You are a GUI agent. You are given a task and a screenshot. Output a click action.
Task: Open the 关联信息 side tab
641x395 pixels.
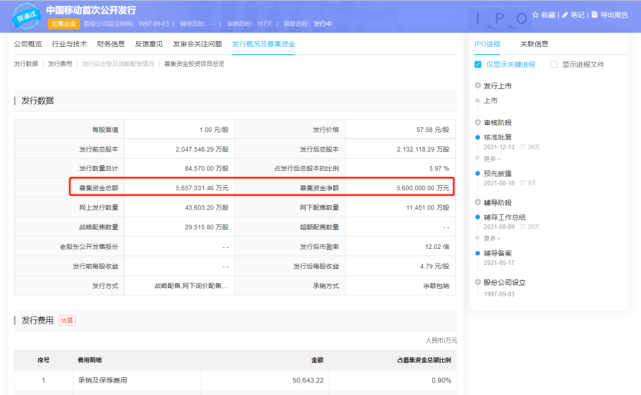tap(534, 44)
